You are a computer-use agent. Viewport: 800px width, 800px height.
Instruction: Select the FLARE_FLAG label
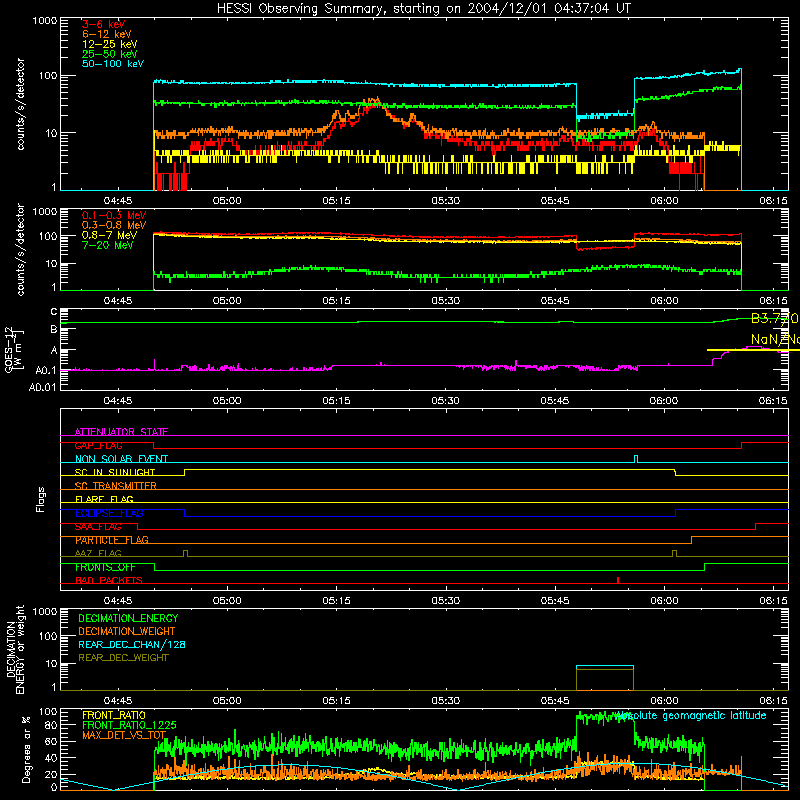(x=104, y=499)
